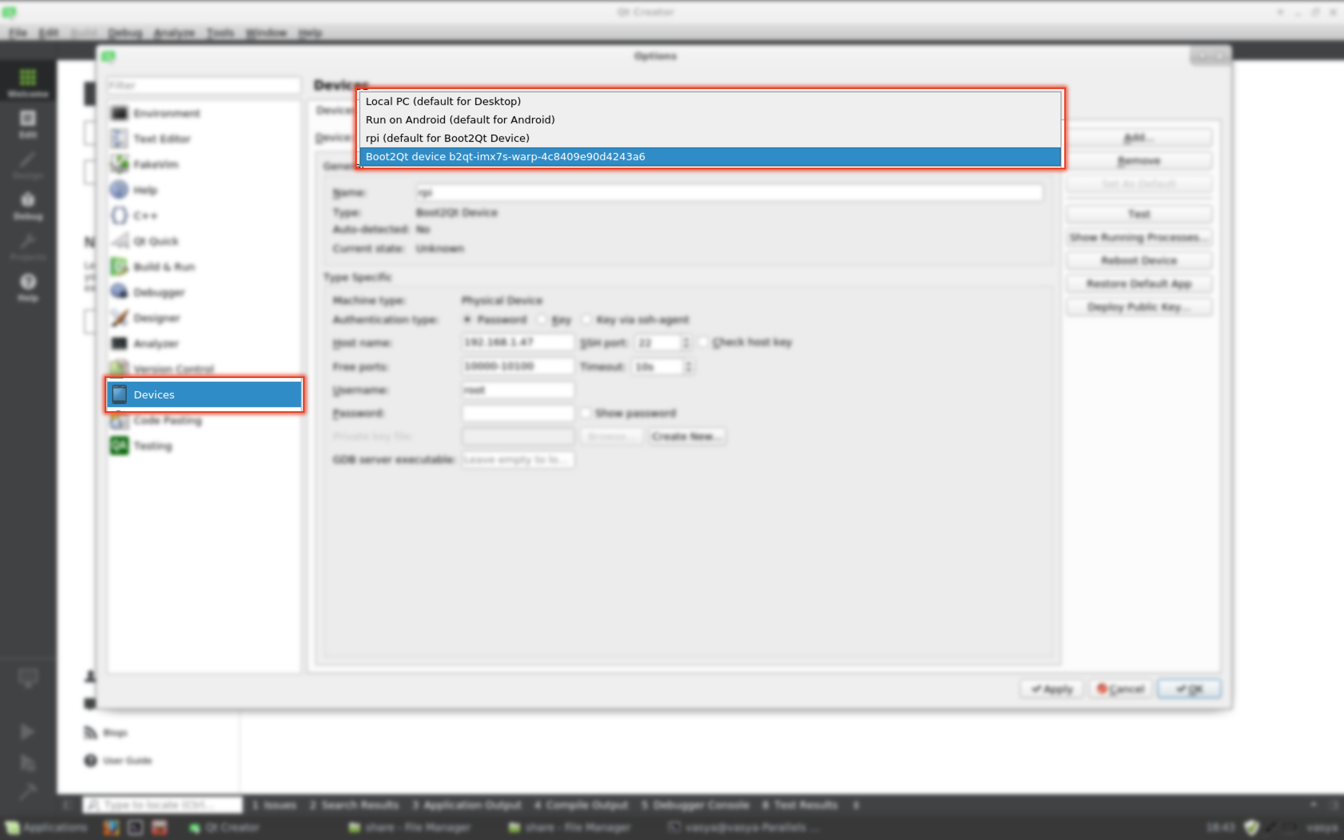Viewport: 1344px width, 840px height.
Task: Click Cancel button
Action: pyautogui.click(x=1120, y=689)
